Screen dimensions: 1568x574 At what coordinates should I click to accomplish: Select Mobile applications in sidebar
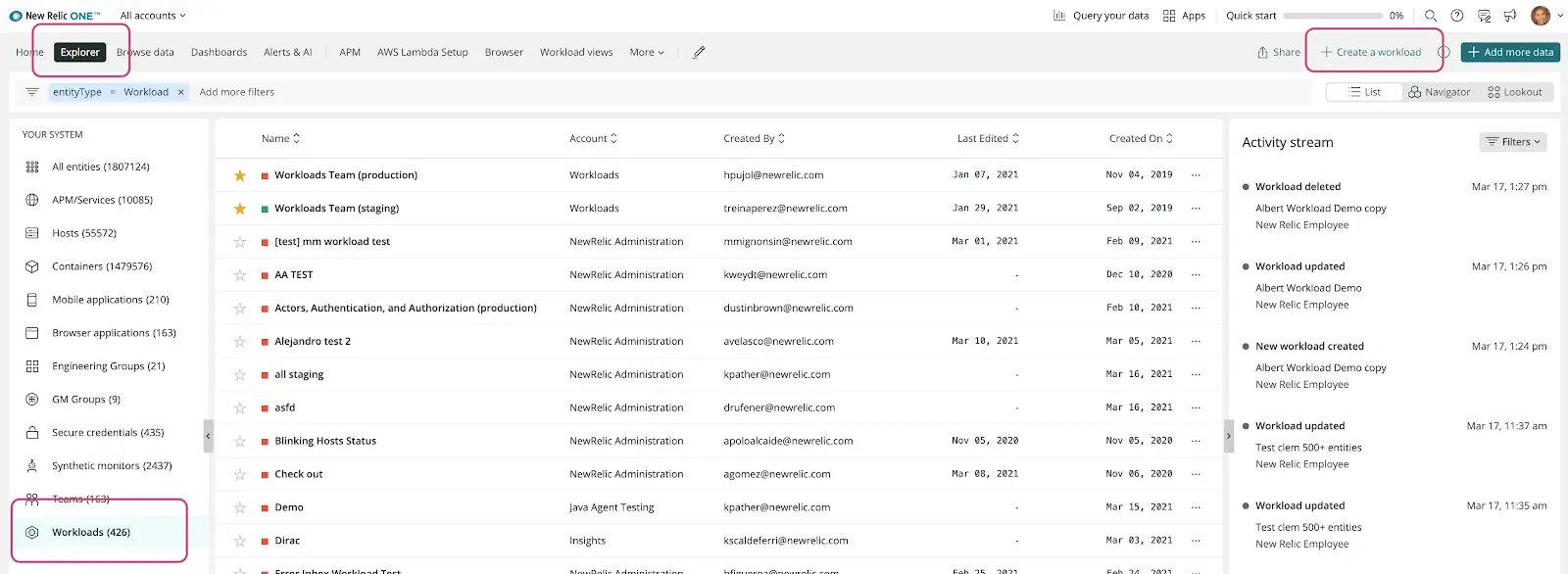pos(111,300)
